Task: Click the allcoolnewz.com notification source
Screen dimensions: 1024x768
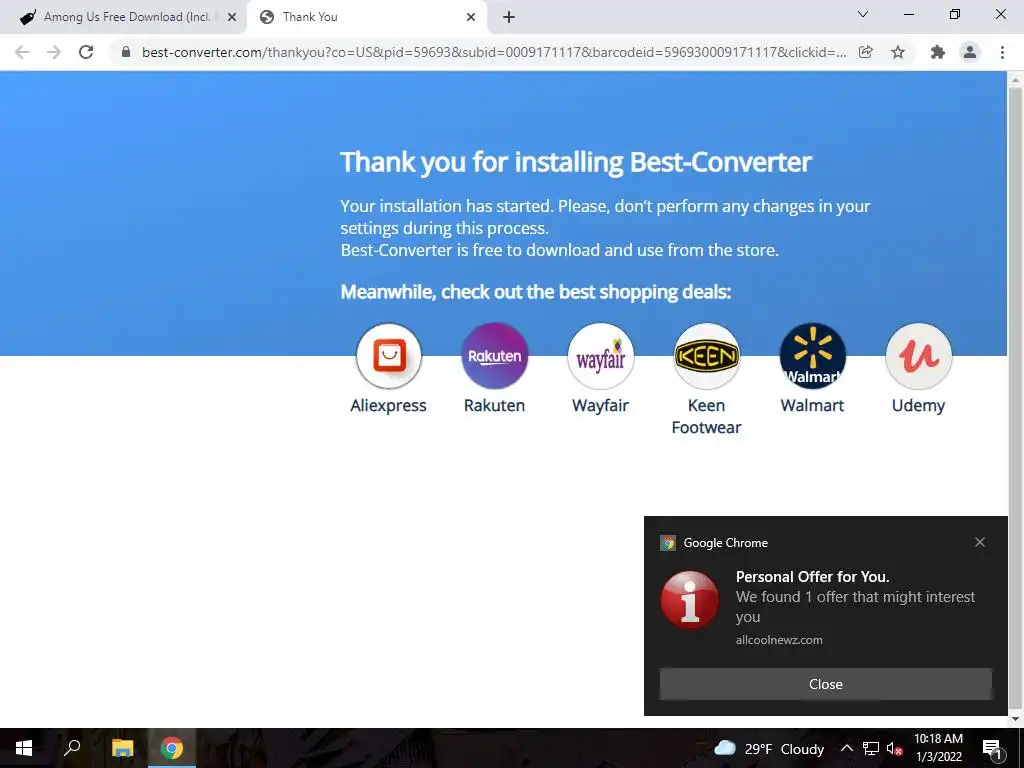Action: [779, 640]
